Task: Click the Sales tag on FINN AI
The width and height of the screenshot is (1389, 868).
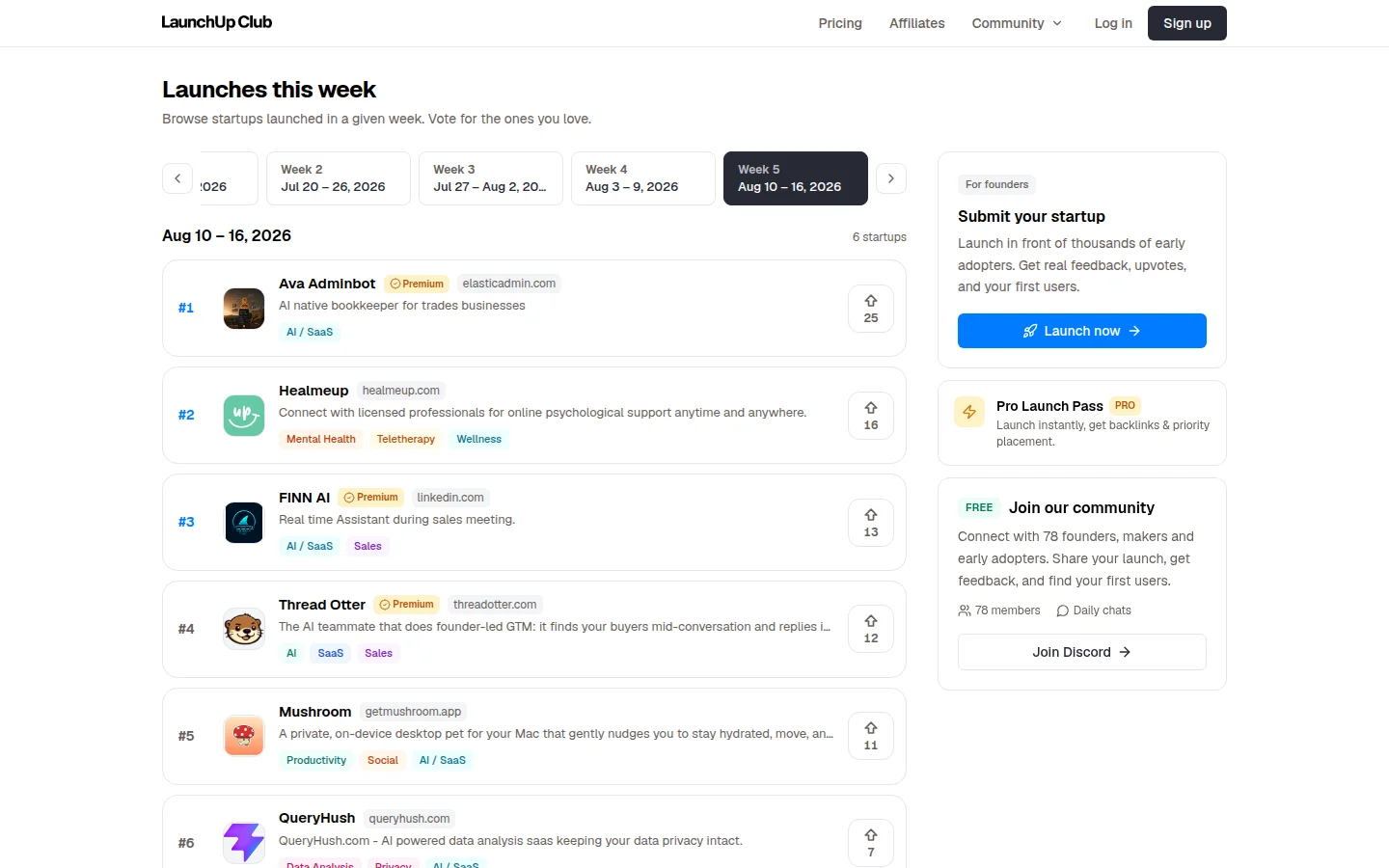Action: [x=368, y=546]
